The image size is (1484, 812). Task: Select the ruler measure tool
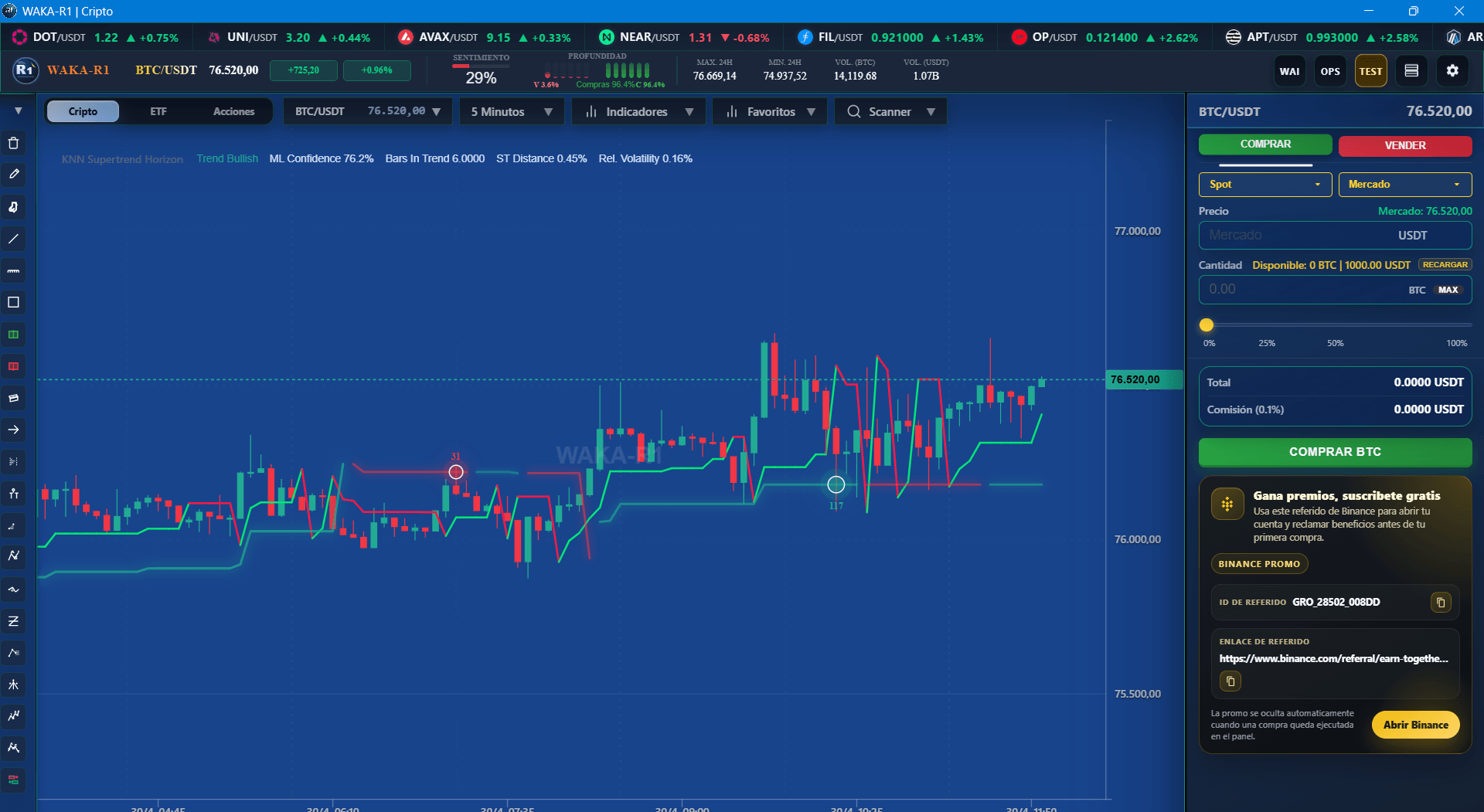[x=13, y=270]
